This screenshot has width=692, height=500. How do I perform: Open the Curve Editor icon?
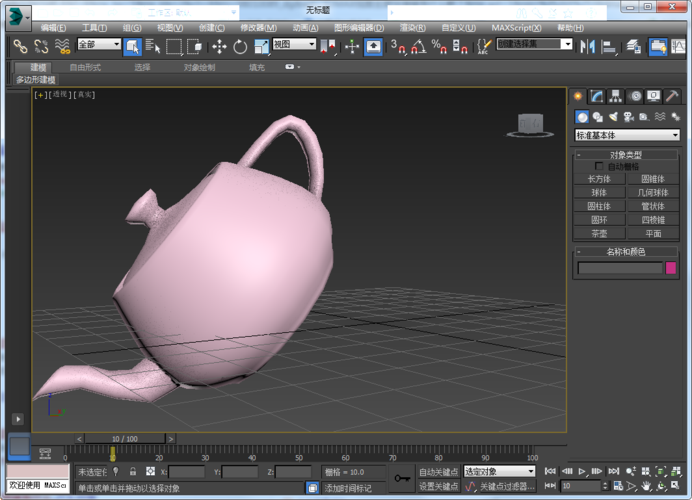click(679, 46)
